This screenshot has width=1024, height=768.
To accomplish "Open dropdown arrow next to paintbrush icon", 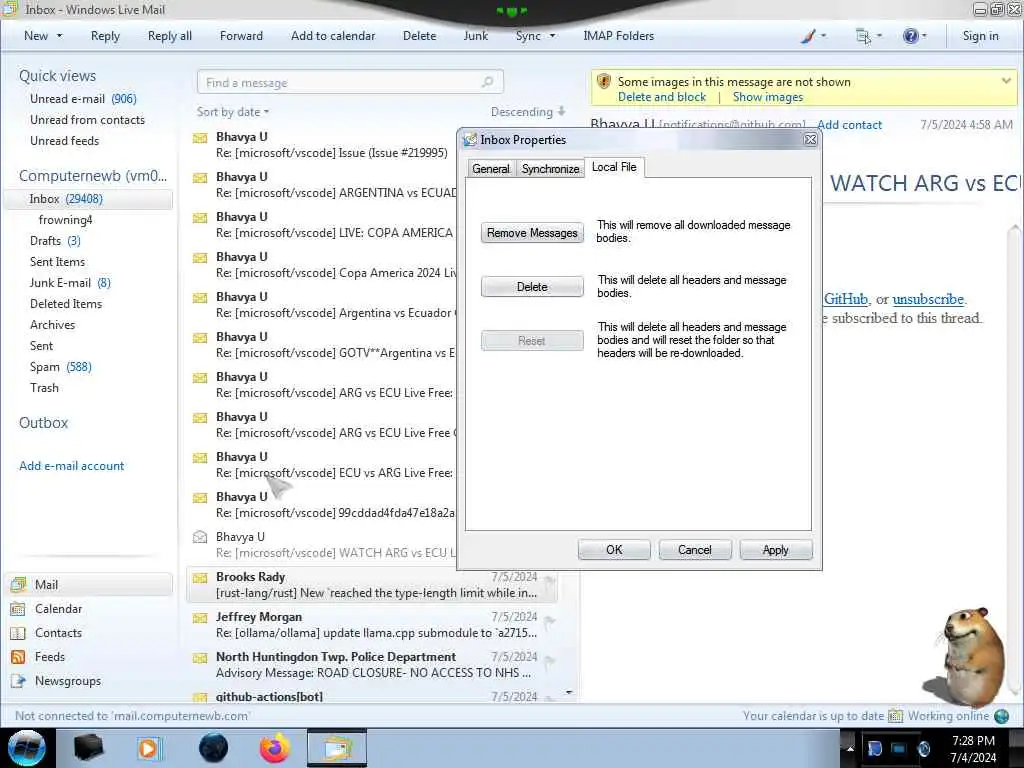I will (x=824, y=36).
